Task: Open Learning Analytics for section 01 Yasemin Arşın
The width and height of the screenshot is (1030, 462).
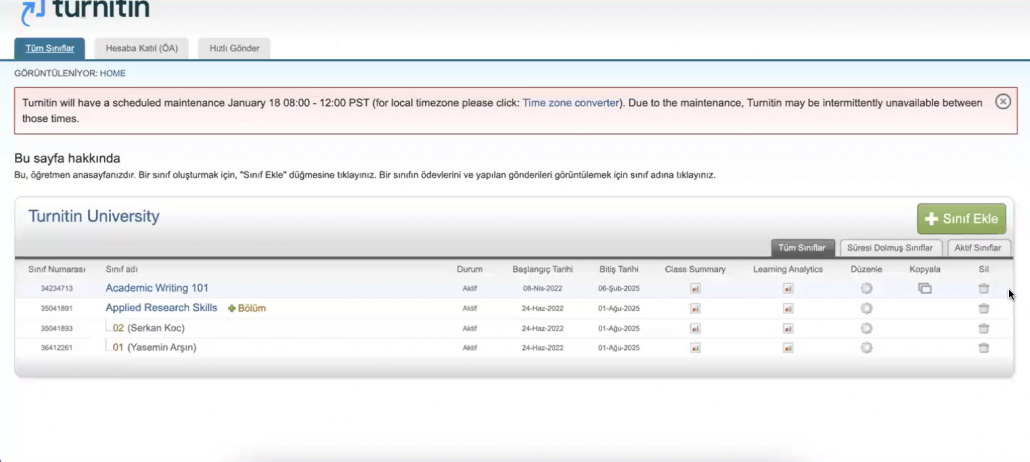Action: (787, 348)
